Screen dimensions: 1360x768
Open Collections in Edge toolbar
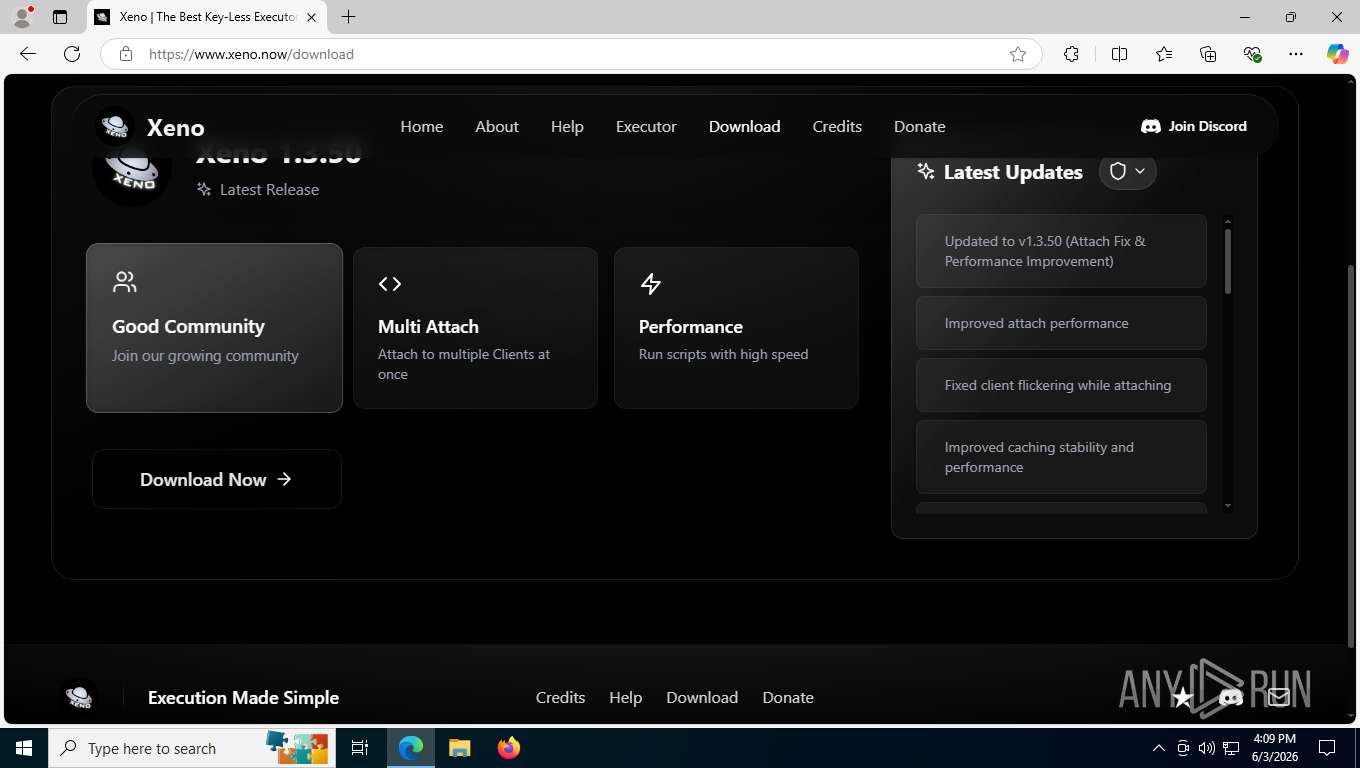coord(1208,54)
